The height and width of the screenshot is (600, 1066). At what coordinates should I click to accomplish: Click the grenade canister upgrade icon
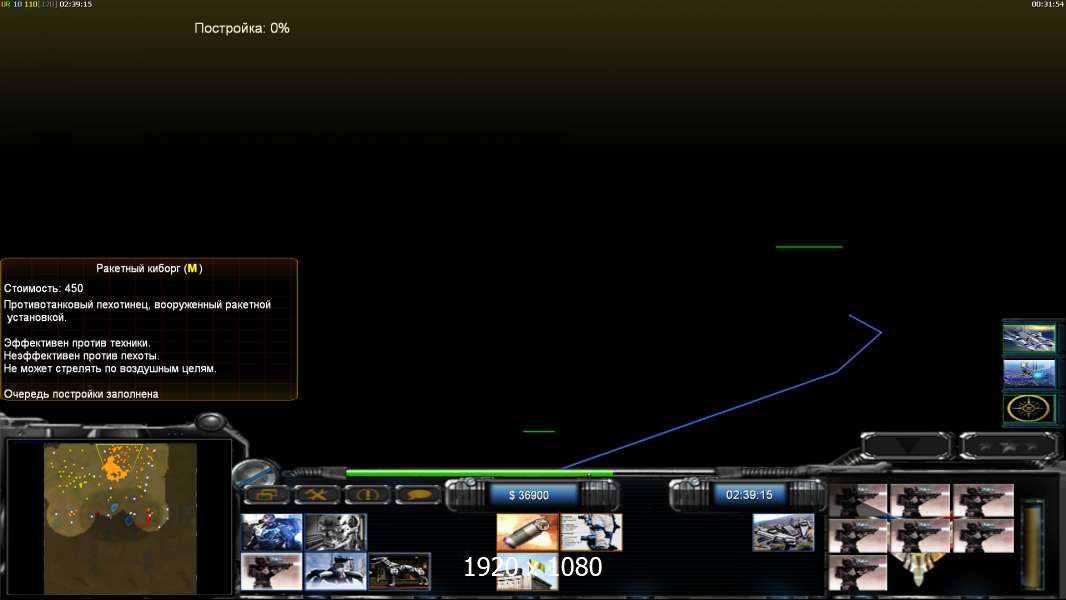[x=527, y=532]
